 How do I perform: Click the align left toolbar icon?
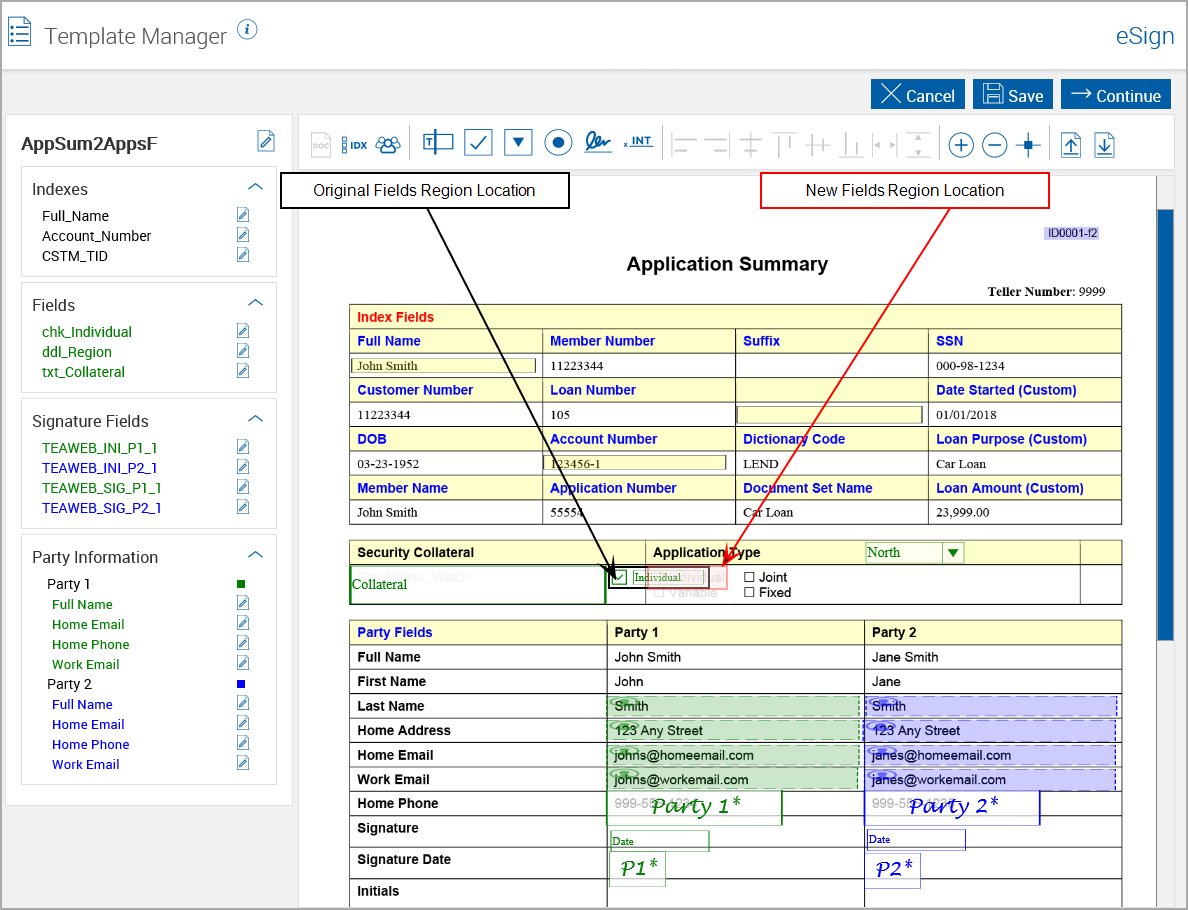pos(684,144)
